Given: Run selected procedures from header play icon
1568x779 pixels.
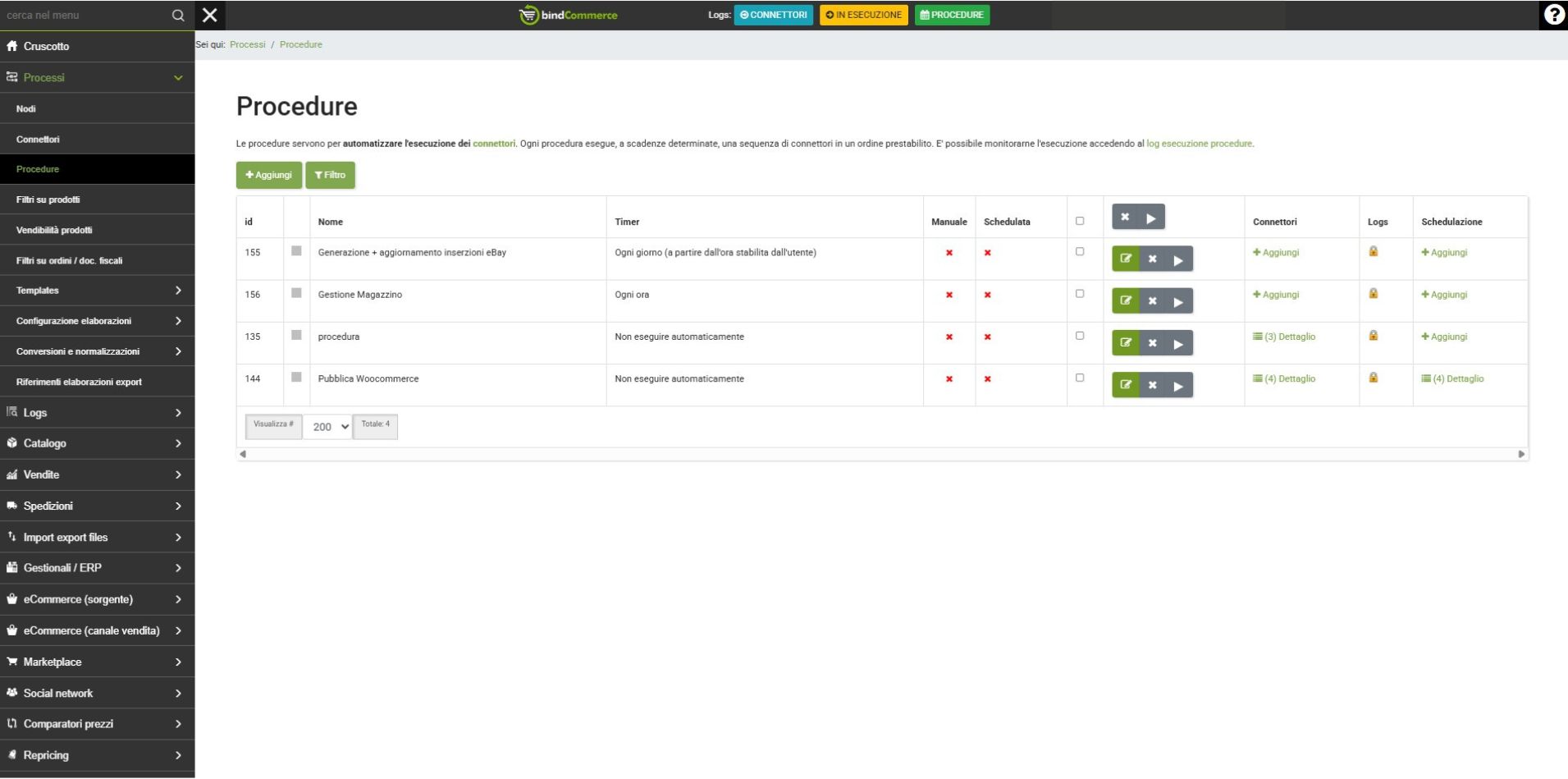Looking at the screenshot, I should [x=1151, y=218].
